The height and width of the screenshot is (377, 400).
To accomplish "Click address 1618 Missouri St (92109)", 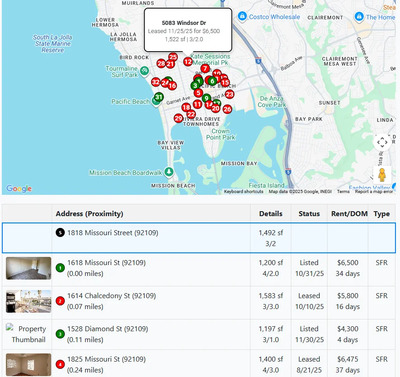I will tap(106, 263).
